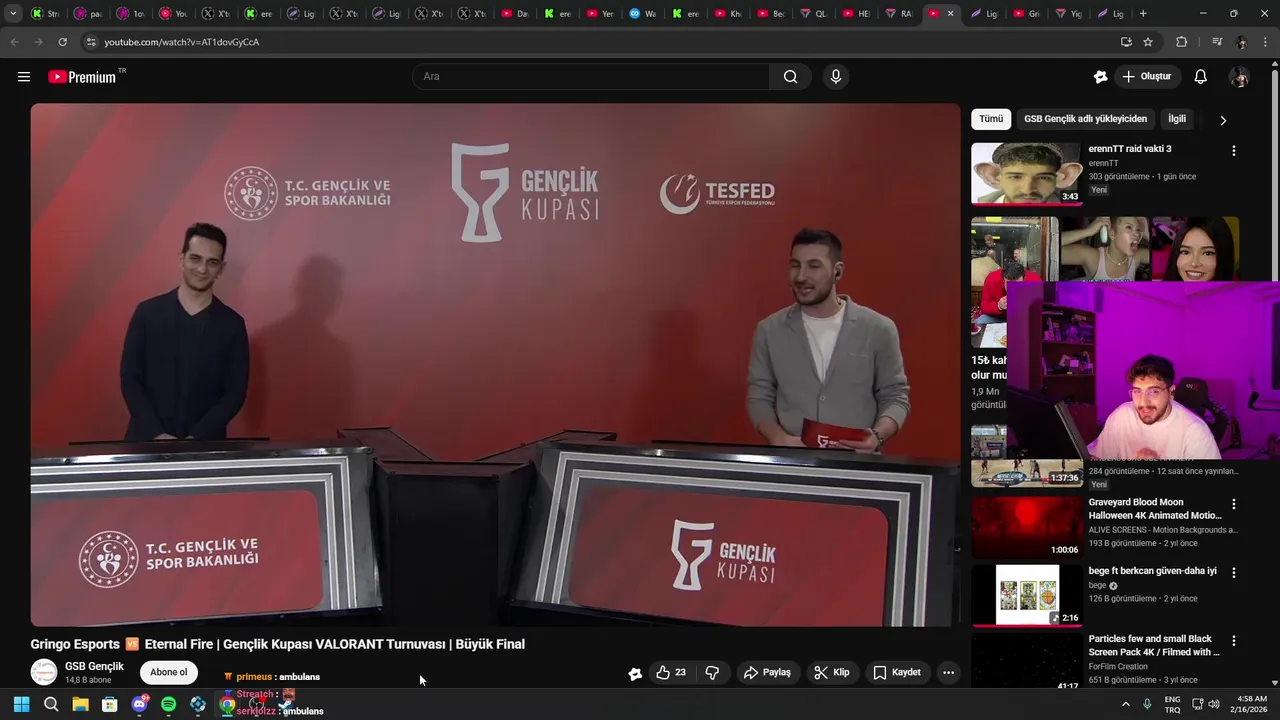The image size is (1280, 720).
Task: Open erennTT raid vakti 3 thumbnail
Action: pos(1026,173)
